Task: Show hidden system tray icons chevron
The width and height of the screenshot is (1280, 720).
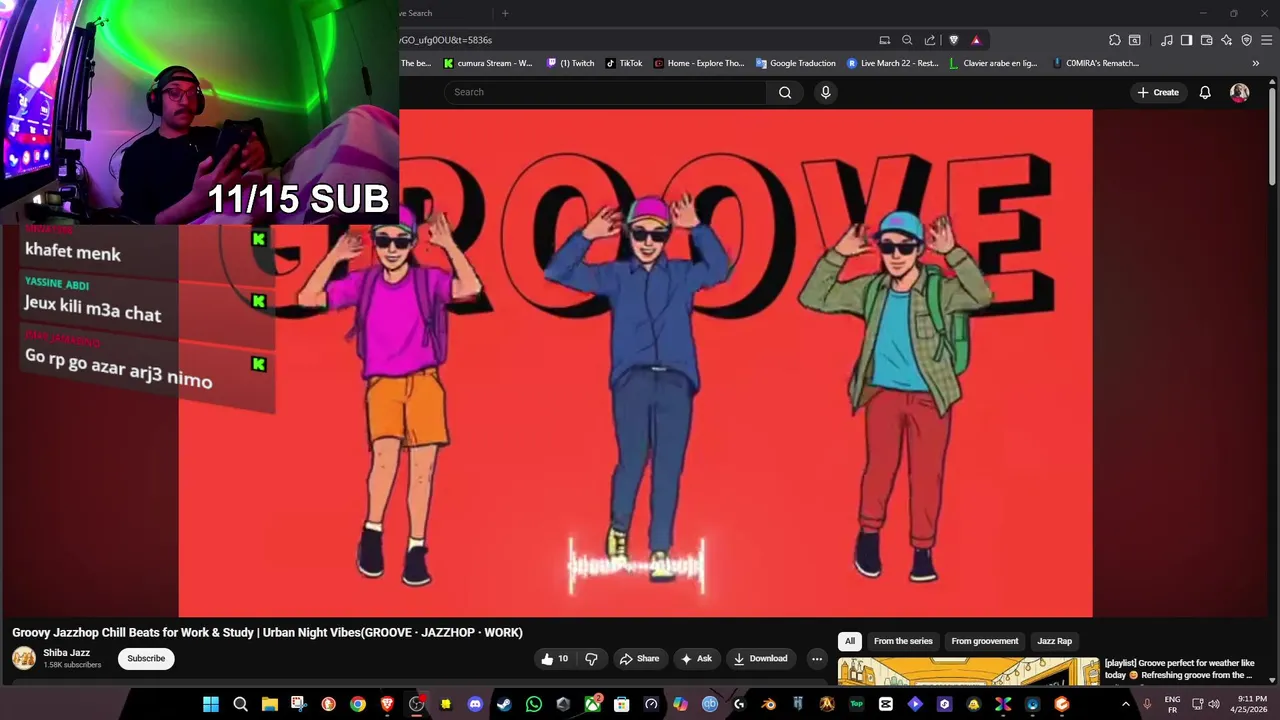Action: coord(1125,704)
